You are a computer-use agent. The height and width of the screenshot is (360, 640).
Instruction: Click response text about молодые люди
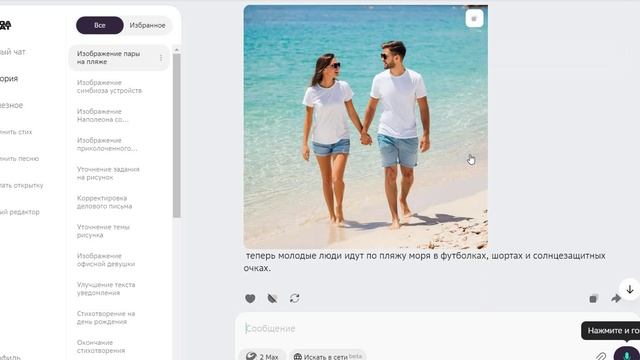click(424, 262)
